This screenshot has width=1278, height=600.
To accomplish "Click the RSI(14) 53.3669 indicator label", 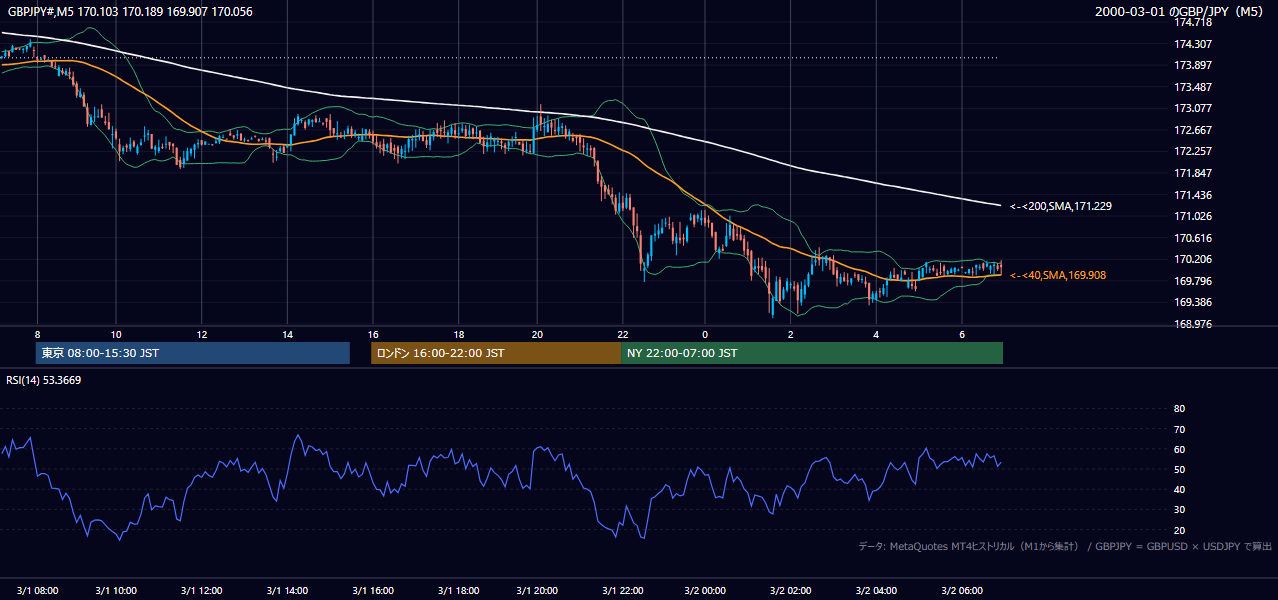I will click(44, 380).
